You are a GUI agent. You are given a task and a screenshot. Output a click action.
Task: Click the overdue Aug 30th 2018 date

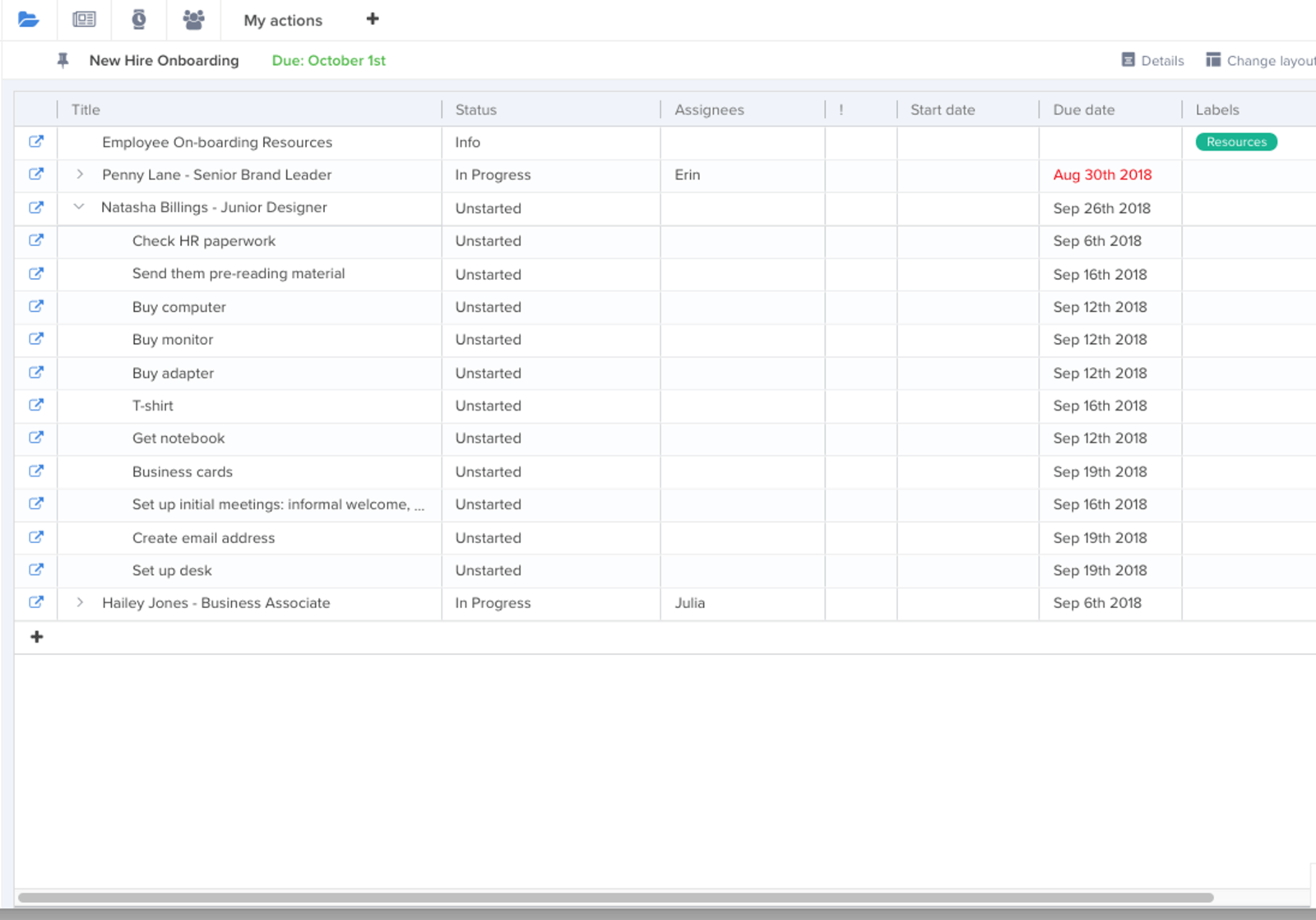(1102, 174)
